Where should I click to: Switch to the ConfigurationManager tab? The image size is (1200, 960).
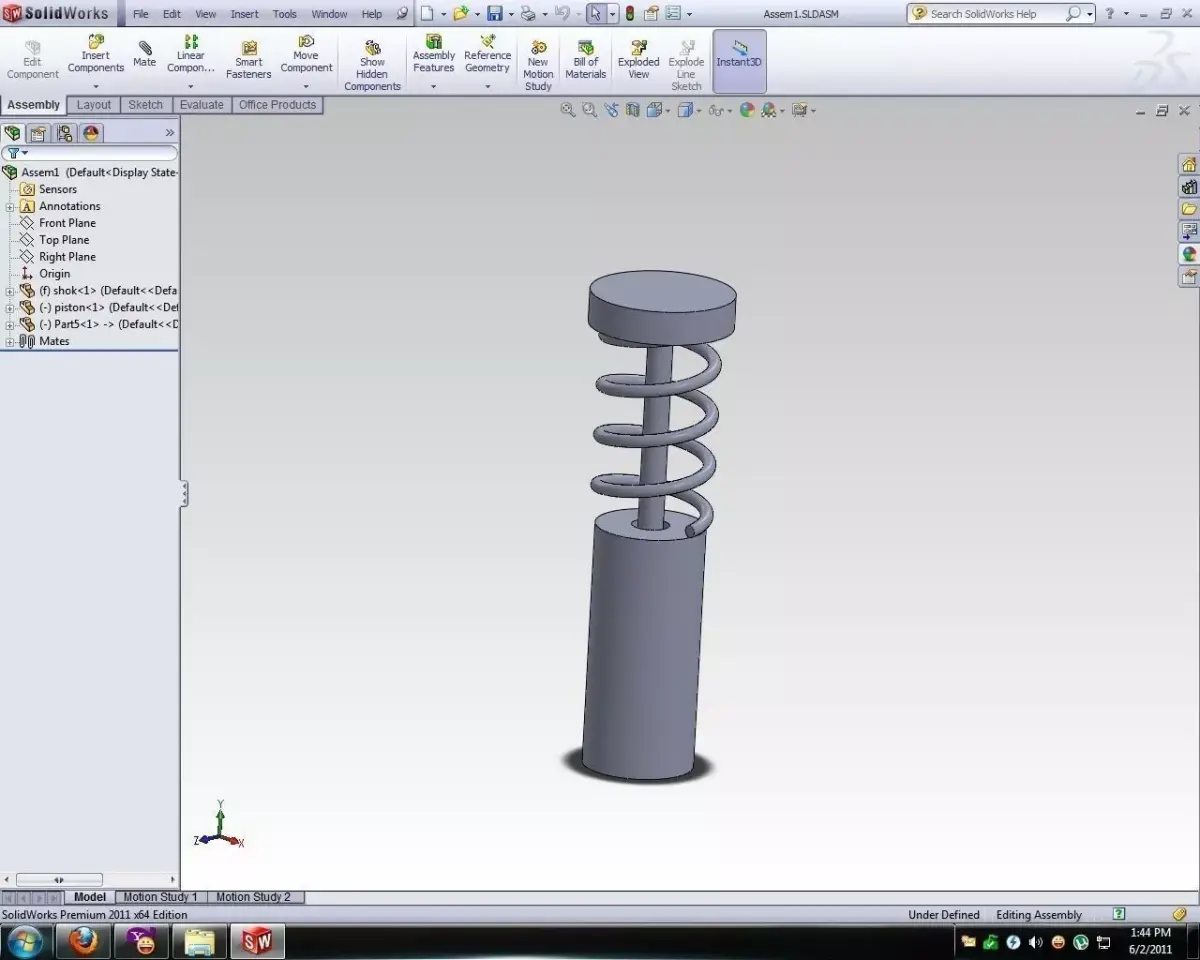pos(64,132)
